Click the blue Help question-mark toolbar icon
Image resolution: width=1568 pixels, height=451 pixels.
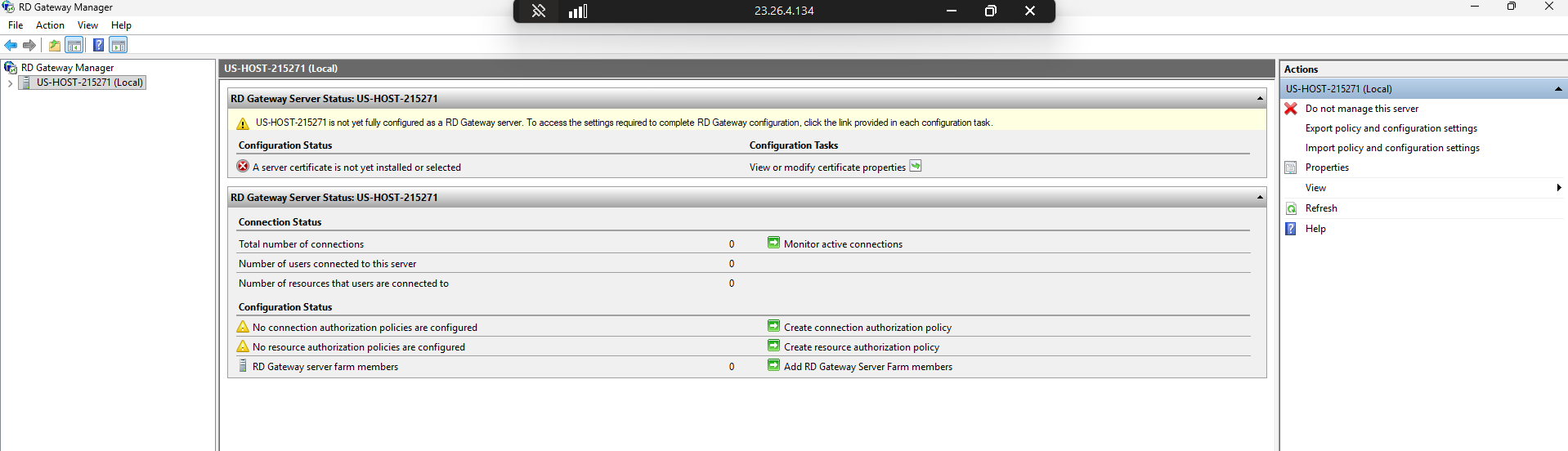(98, 45)
